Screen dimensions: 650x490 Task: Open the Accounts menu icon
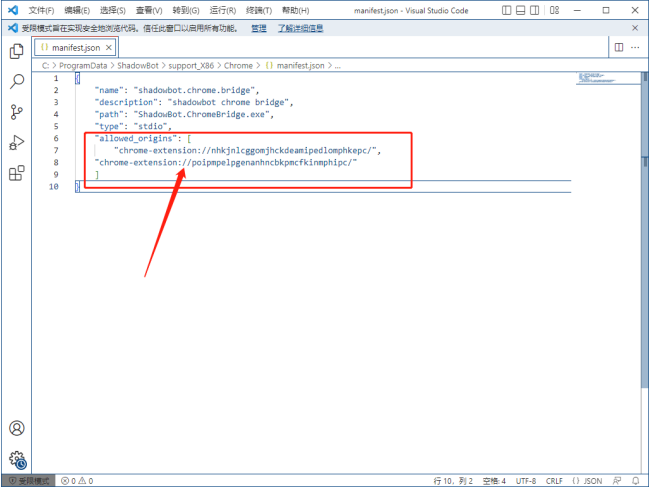16,429
